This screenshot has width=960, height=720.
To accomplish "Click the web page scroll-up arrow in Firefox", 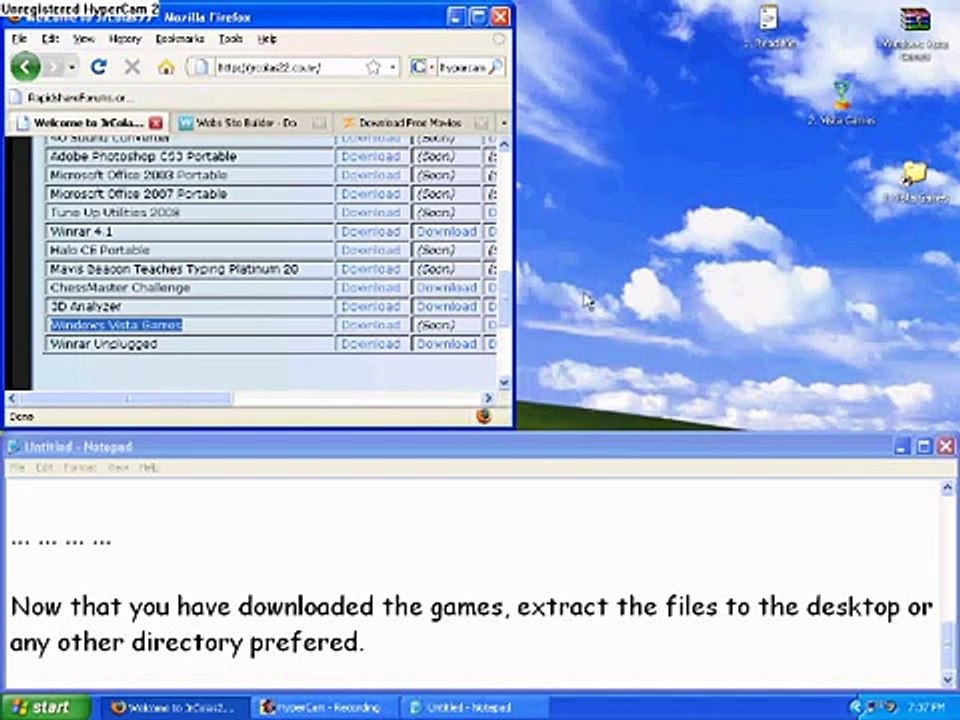I will pos(504,144).
